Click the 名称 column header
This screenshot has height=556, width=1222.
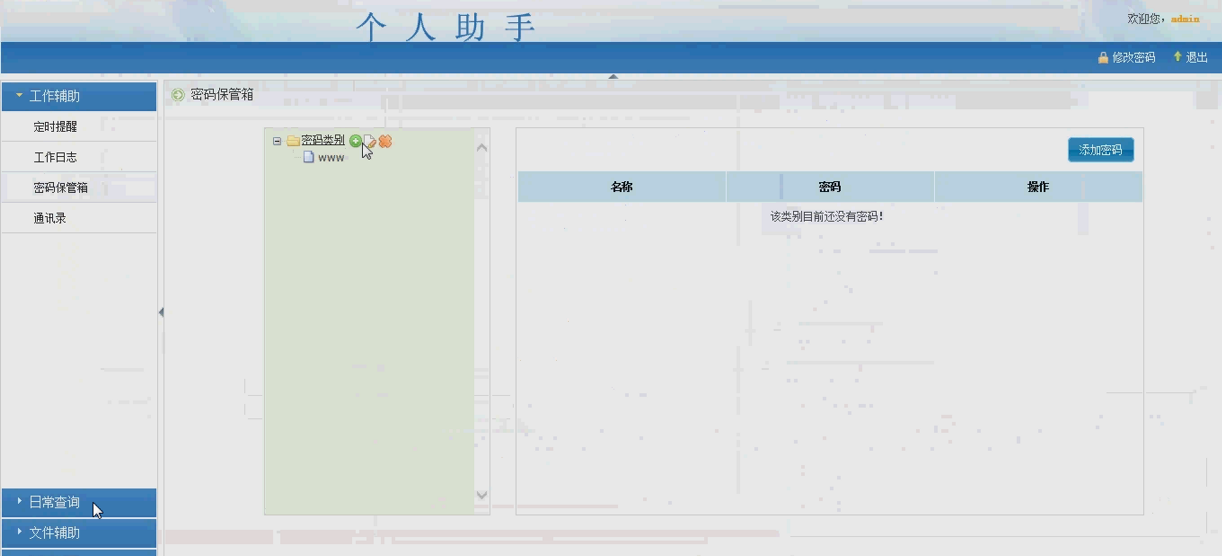tap(622, 187)
